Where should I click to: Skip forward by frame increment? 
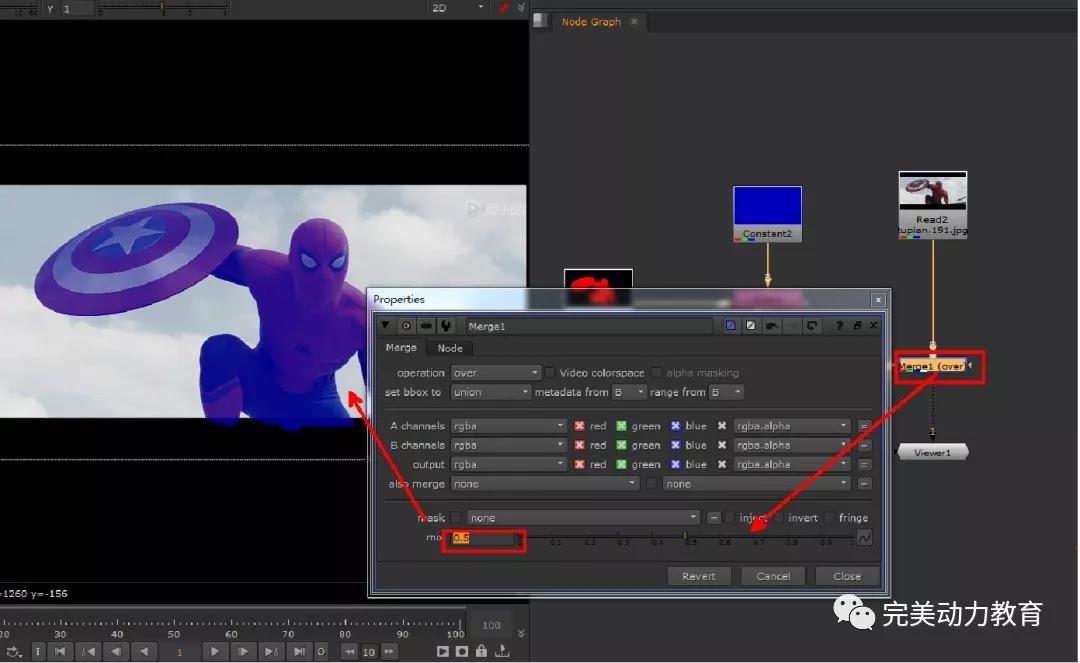coord(389,651)
